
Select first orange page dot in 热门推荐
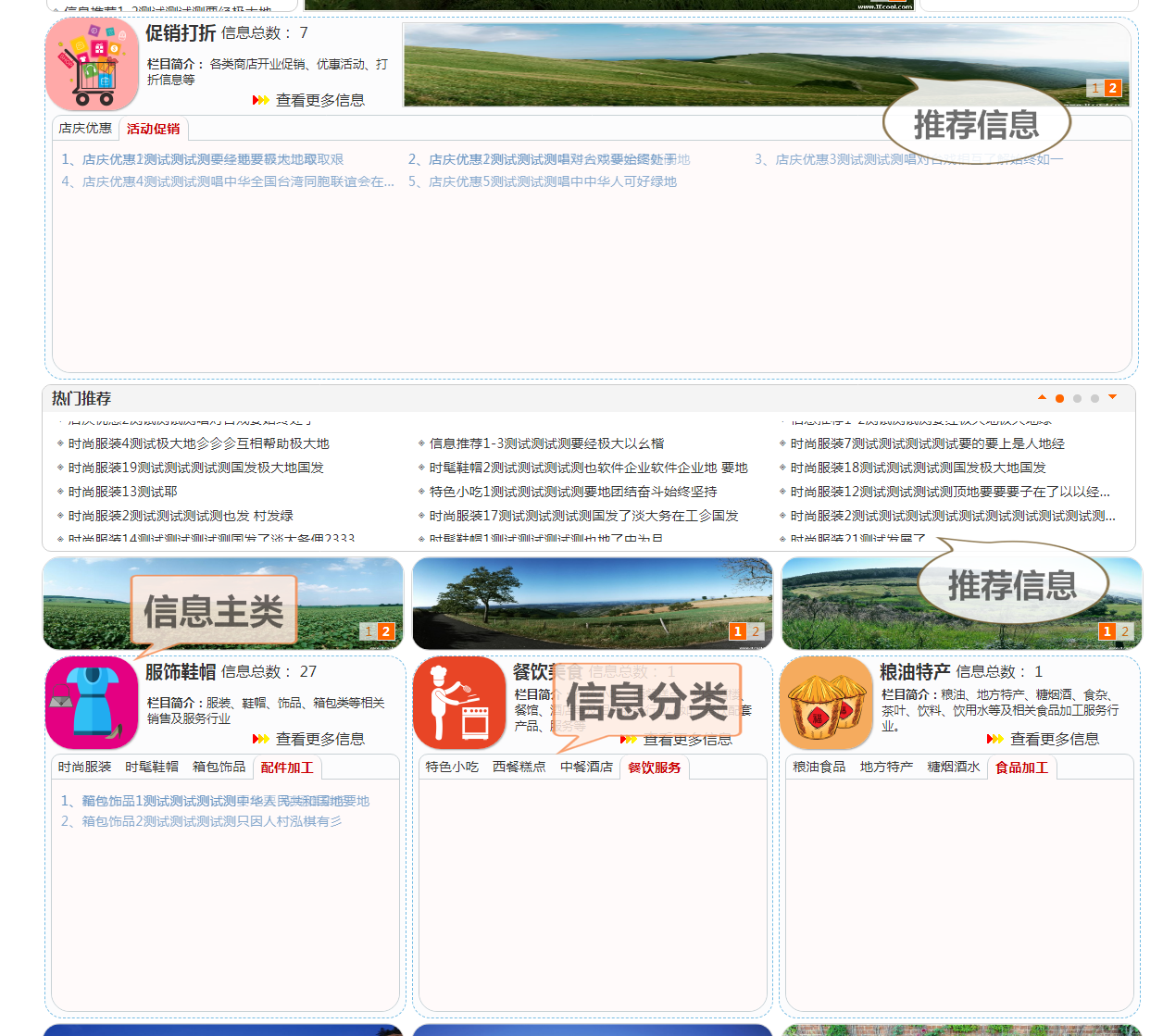pyautogui.click(x=1059, y=399)
